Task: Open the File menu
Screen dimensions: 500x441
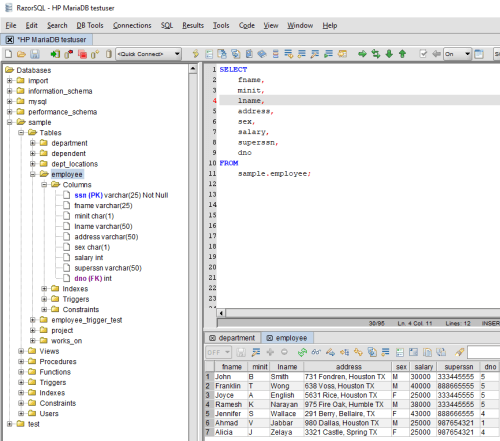Action: pos(11,26)
